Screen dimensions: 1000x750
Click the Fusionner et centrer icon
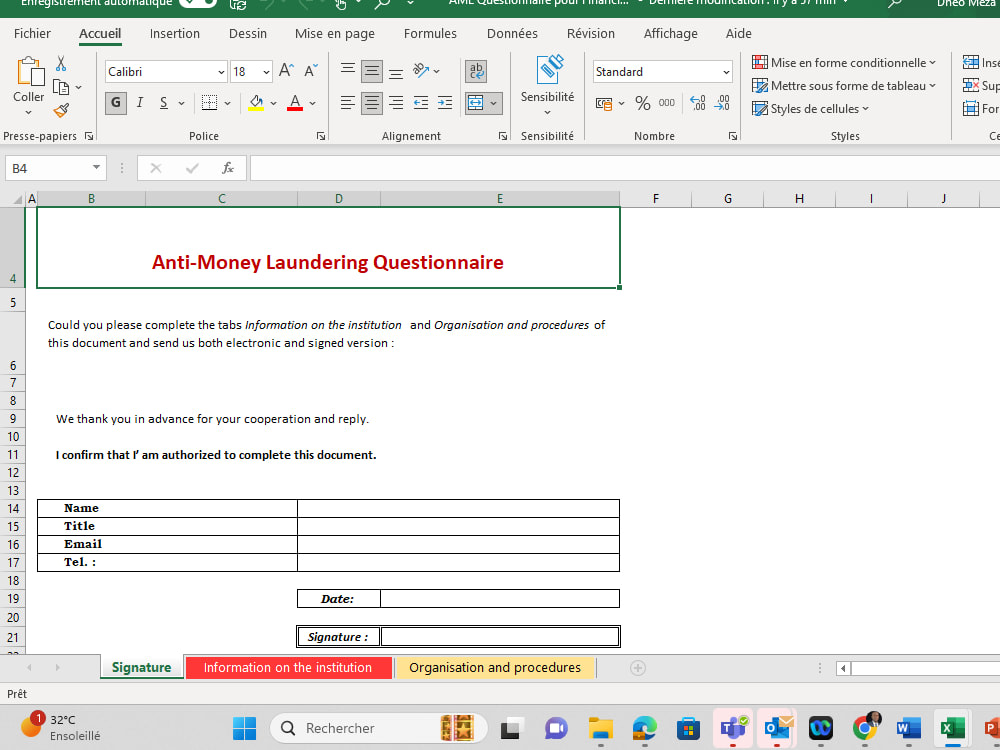(478, 102)
